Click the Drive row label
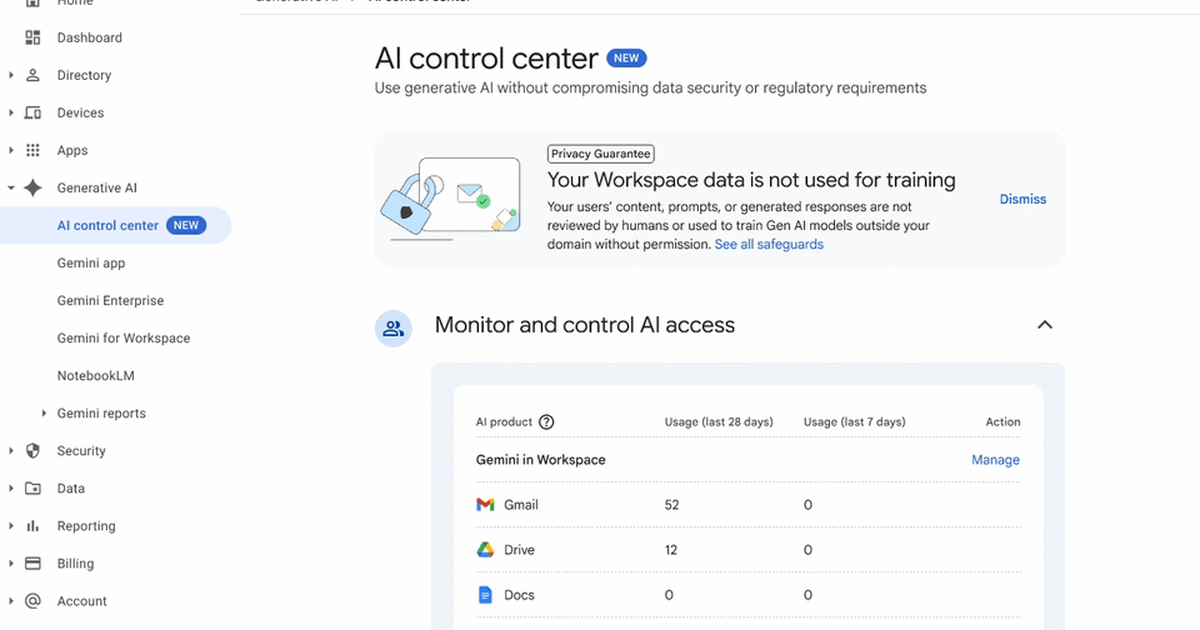1200x630 pixels. coord(519,550)
